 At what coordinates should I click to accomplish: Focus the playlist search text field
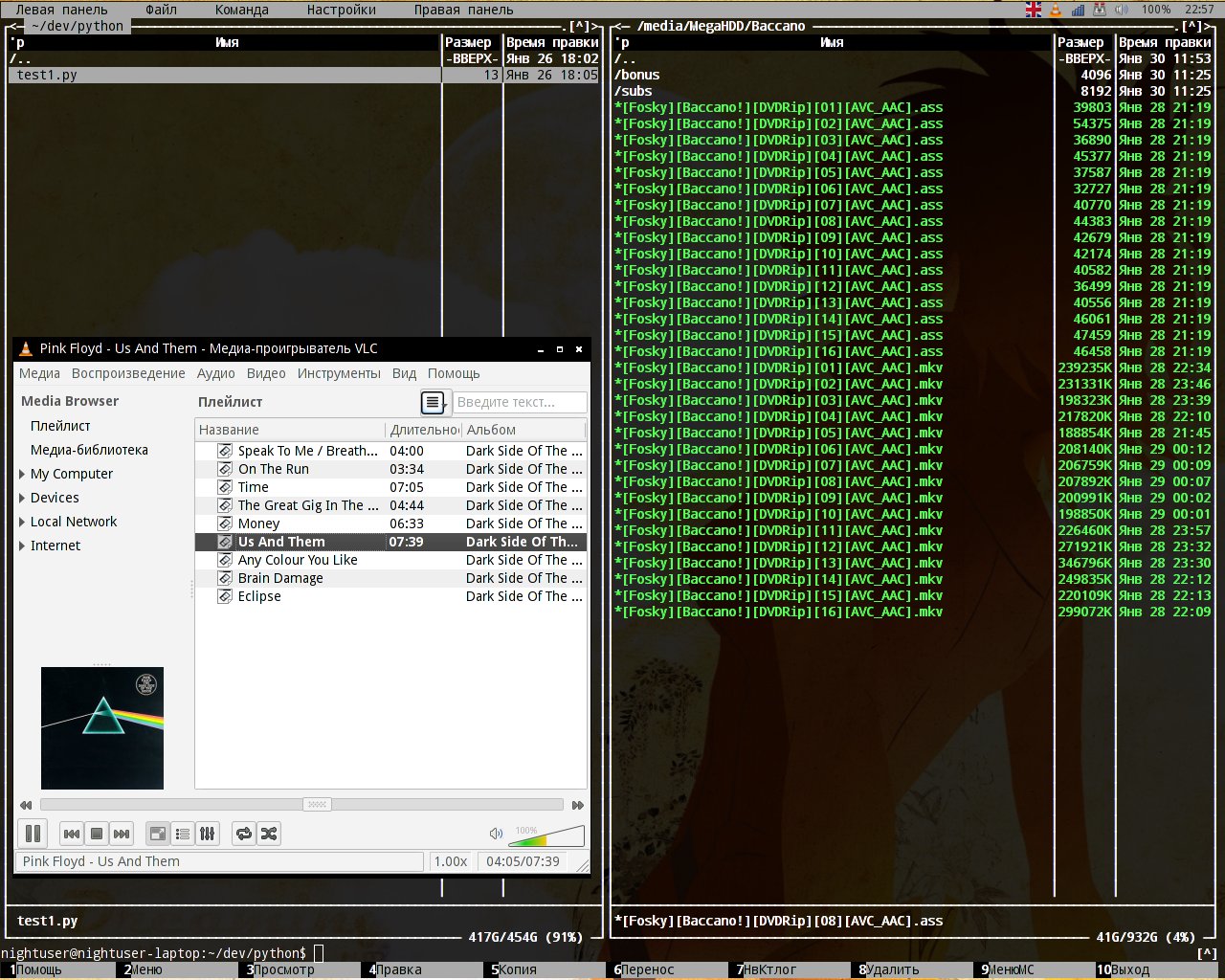[x=520, y=402]
